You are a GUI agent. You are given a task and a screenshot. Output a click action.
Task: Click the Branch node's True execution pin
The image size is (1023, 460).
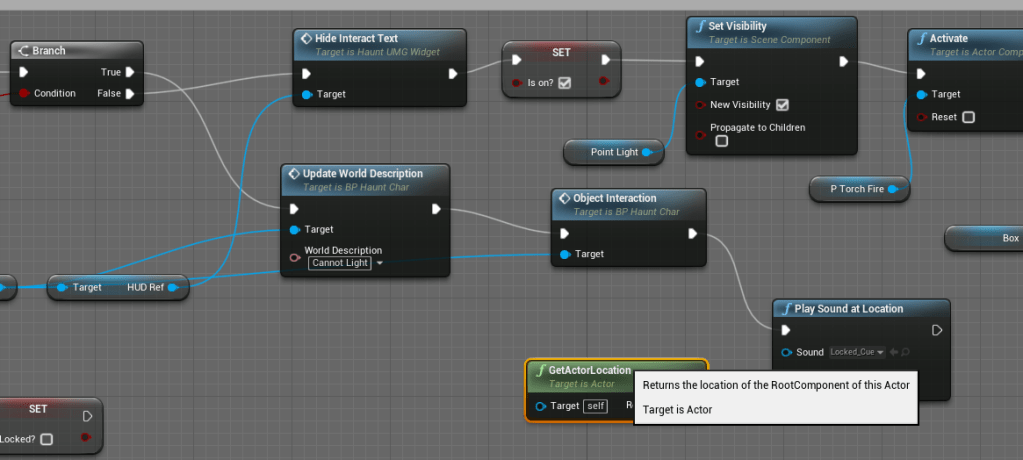129,72
